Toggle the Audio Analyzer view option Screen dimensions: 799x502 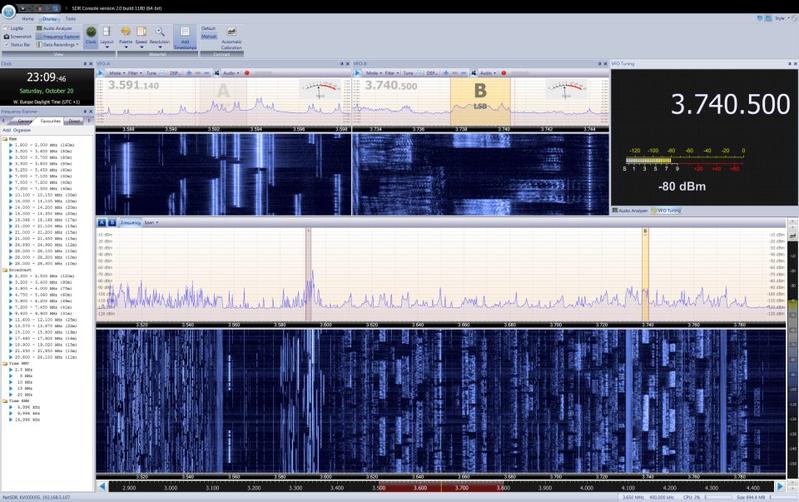54,29
